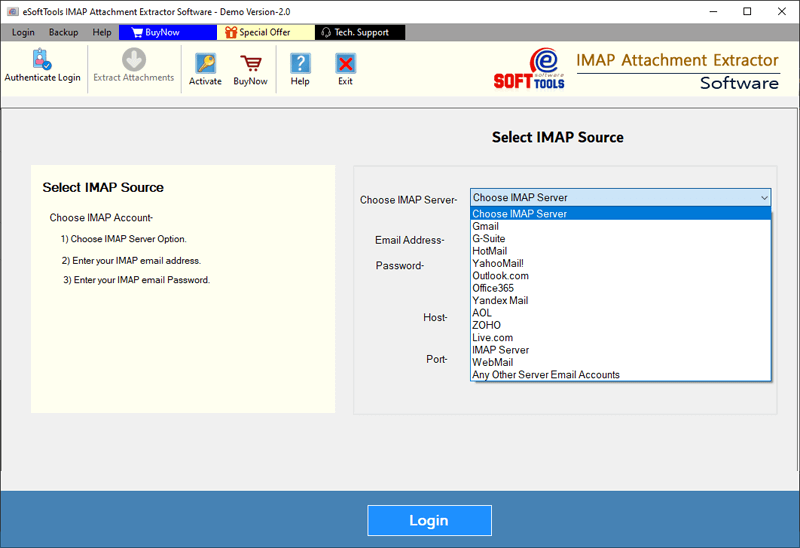Click the eSoftTools logo

click(530, 69)
